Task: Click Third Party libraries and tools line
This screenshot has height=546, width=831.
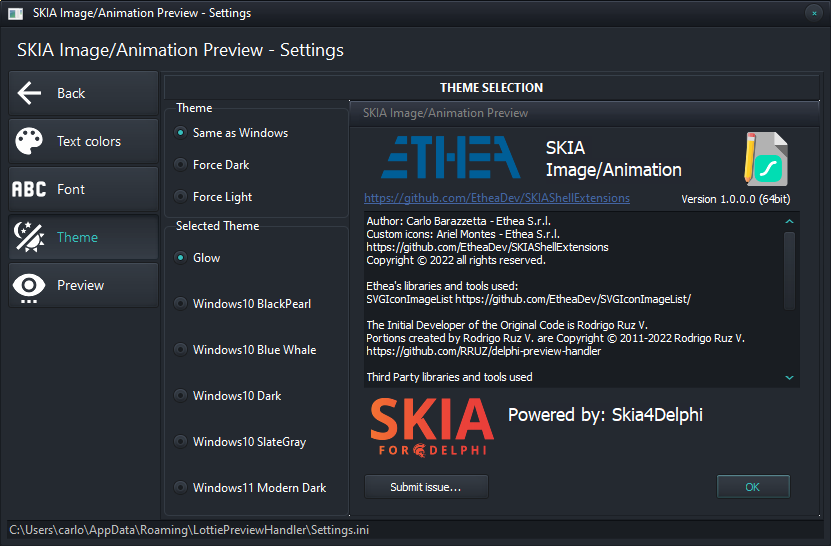Action: (x=449, y=377)
